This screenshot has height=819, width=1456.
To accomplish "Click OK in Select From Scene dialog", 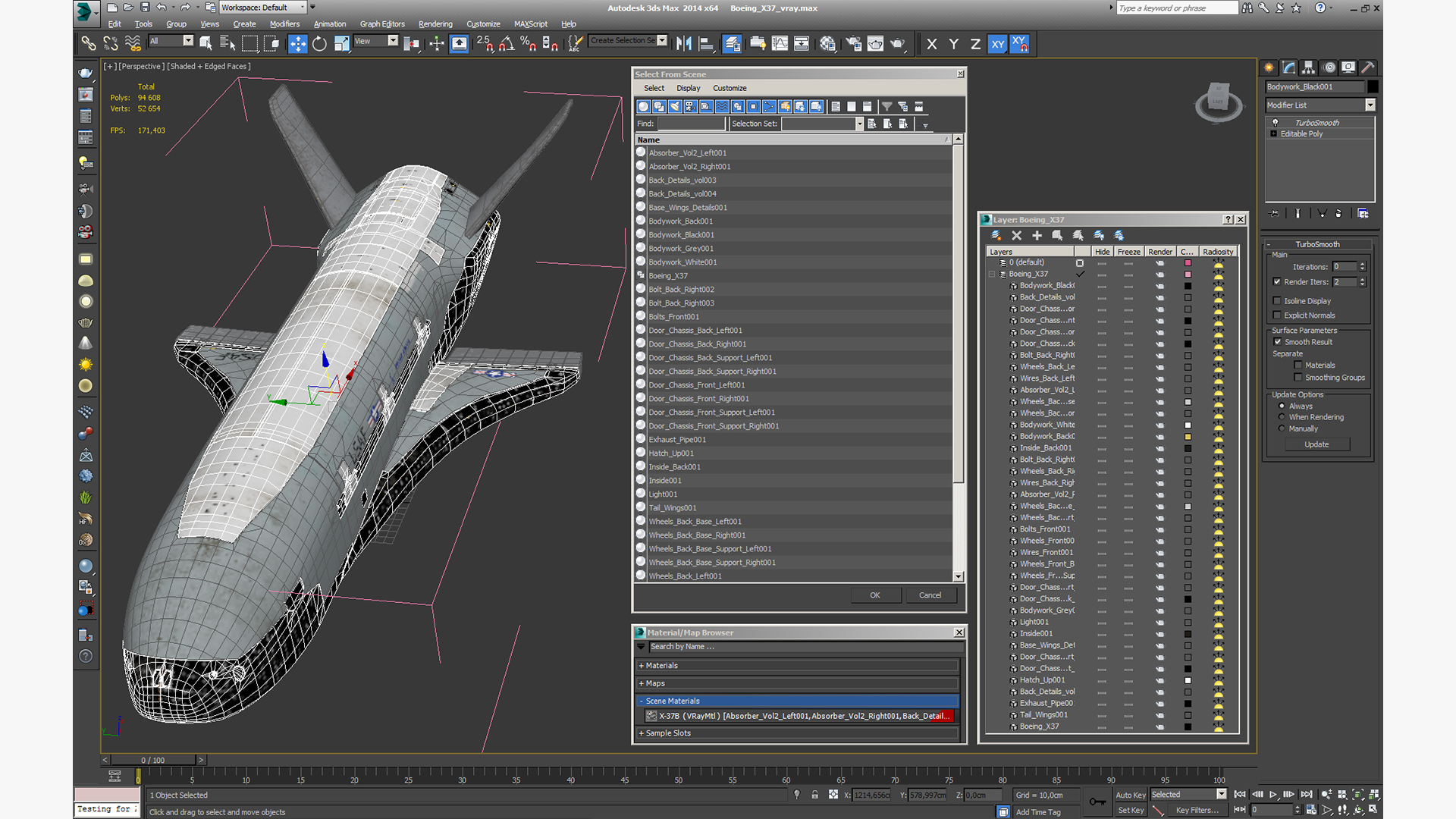I will pos(875,596).
